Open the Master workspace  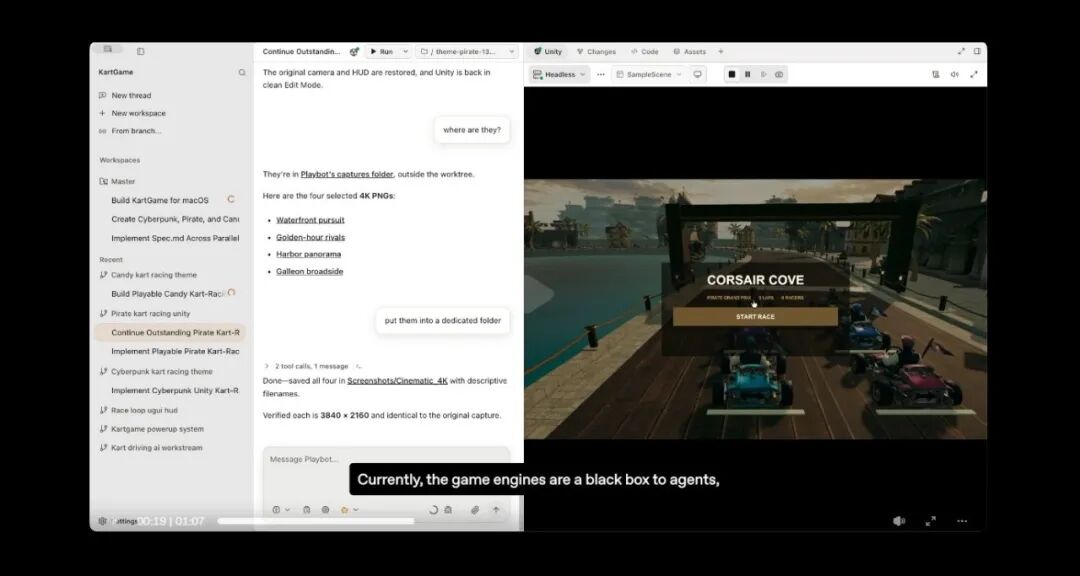[123, 181]
